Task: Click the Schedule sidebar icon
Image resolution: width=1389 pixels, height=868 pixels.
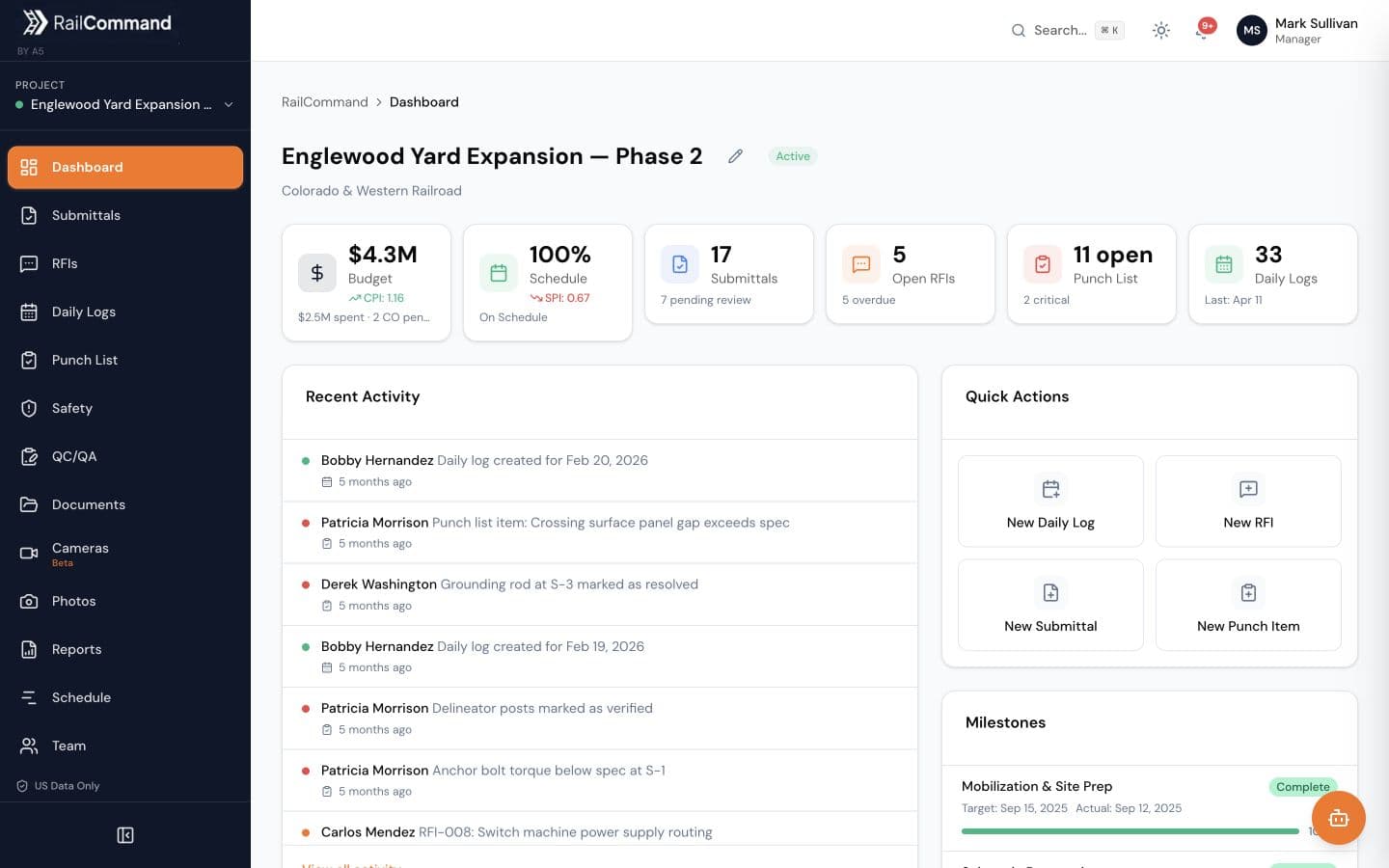Action: click(x=29, y=697)
